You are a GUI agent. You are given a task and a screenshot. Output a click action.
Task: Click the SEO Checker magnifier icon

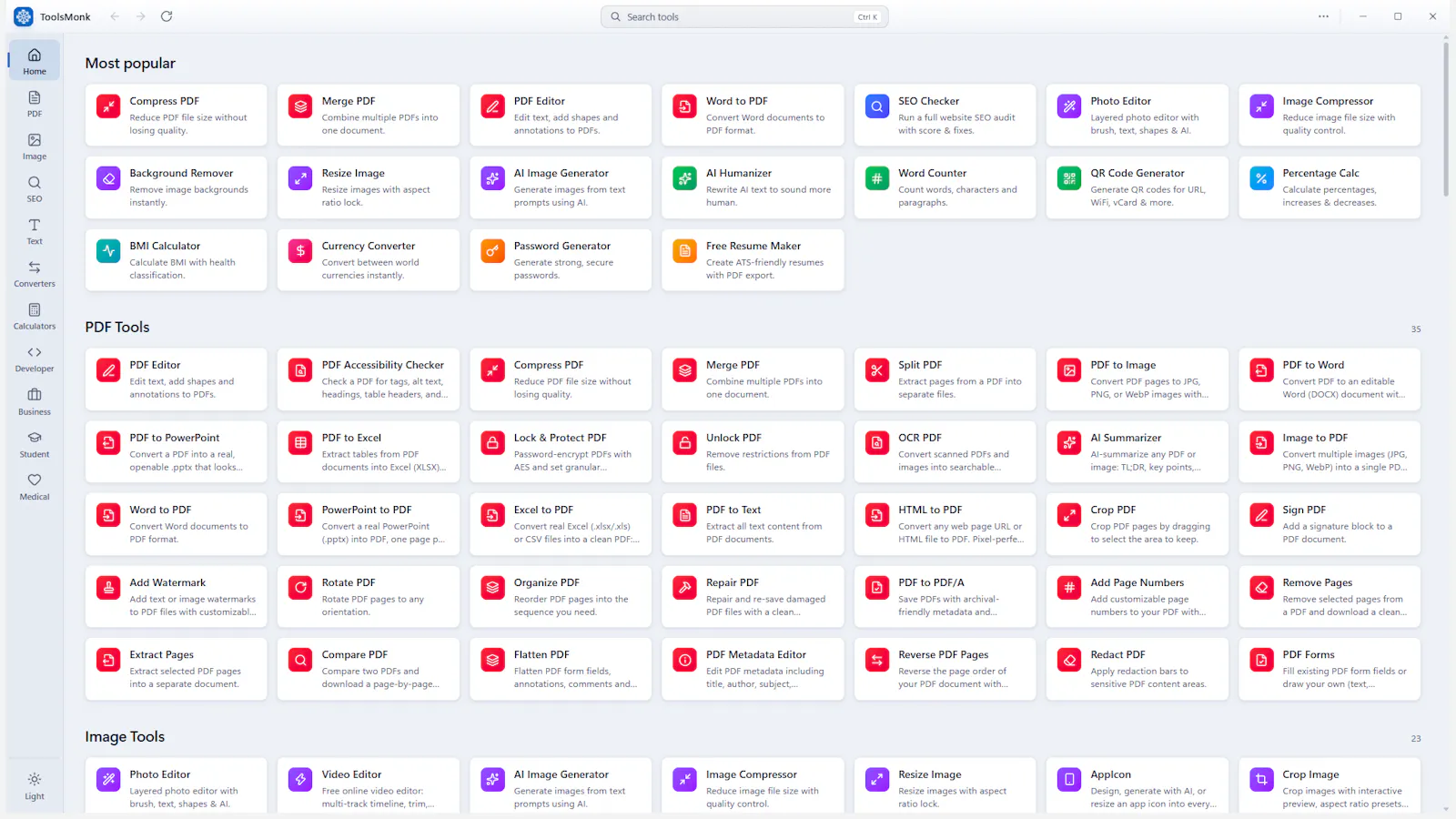click(877, 106)
